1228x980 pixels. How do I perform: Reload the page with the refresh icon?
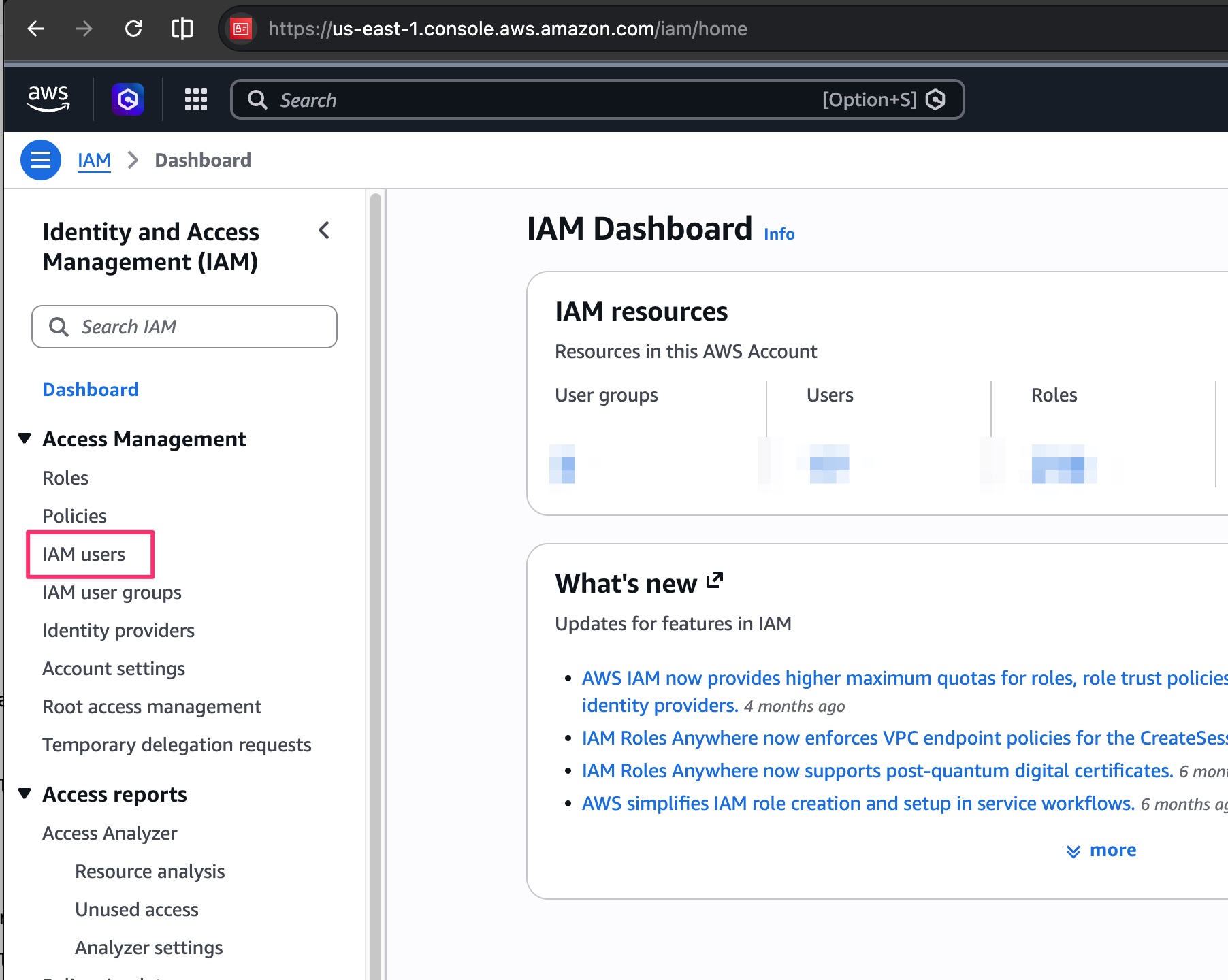pyautogui.click(x=133, y=29)
